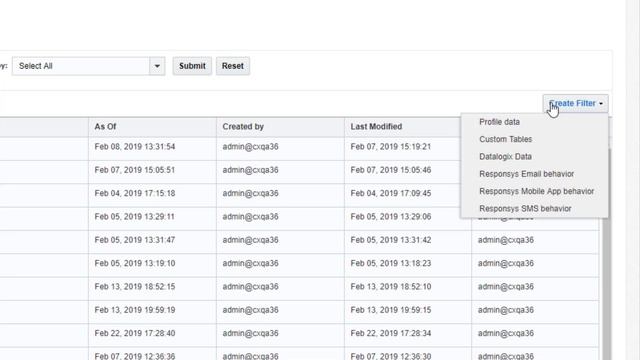Sort by the Last Modified column header
The height and width of the screenshot is (360, 640).
click(402, 127)
